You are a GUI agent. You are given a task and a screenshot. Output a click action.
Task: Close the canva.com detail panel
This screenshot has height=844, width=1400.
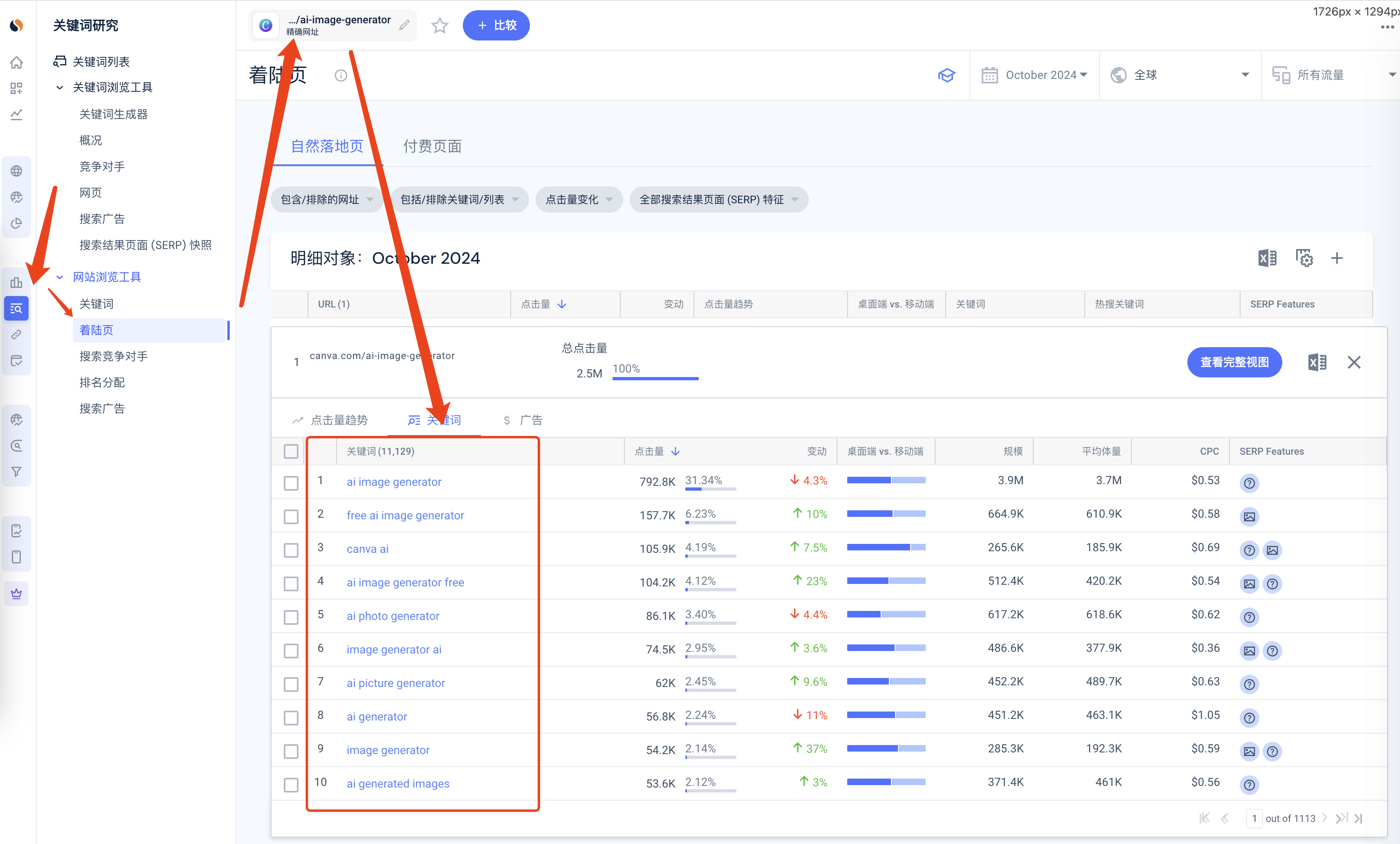[1354, 362]
